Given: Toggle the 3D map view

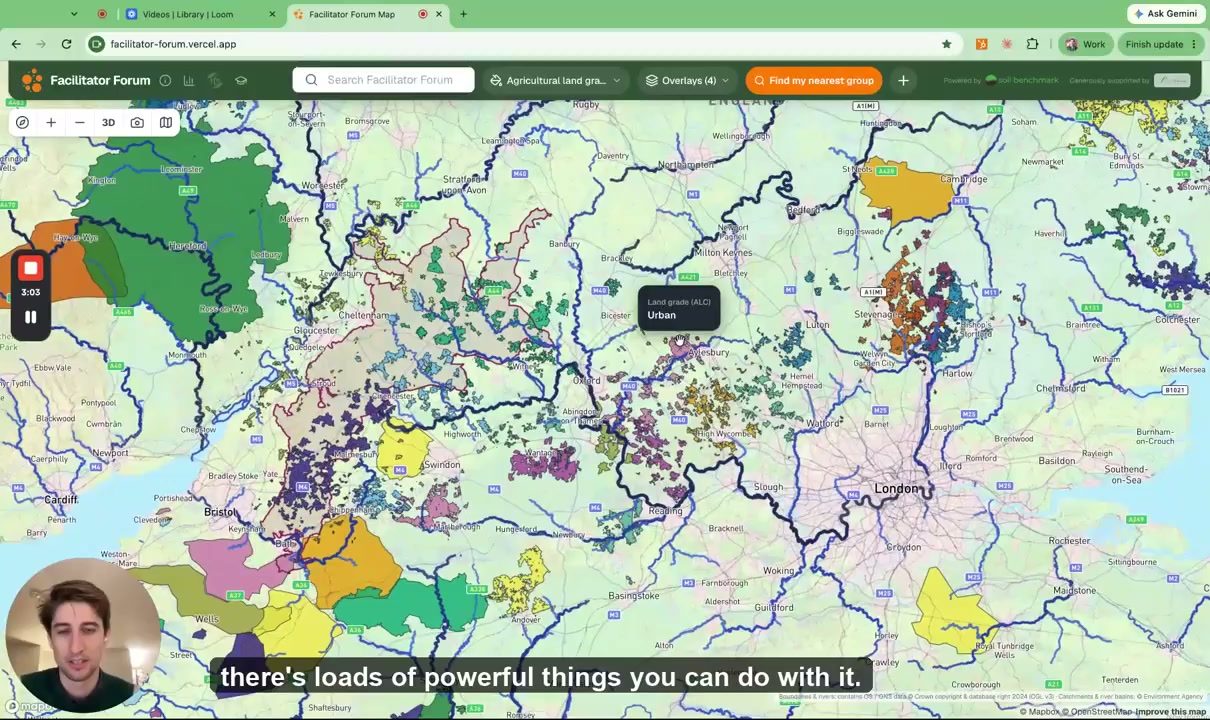Looking at the screenshot, I should [x=108, y=123].
